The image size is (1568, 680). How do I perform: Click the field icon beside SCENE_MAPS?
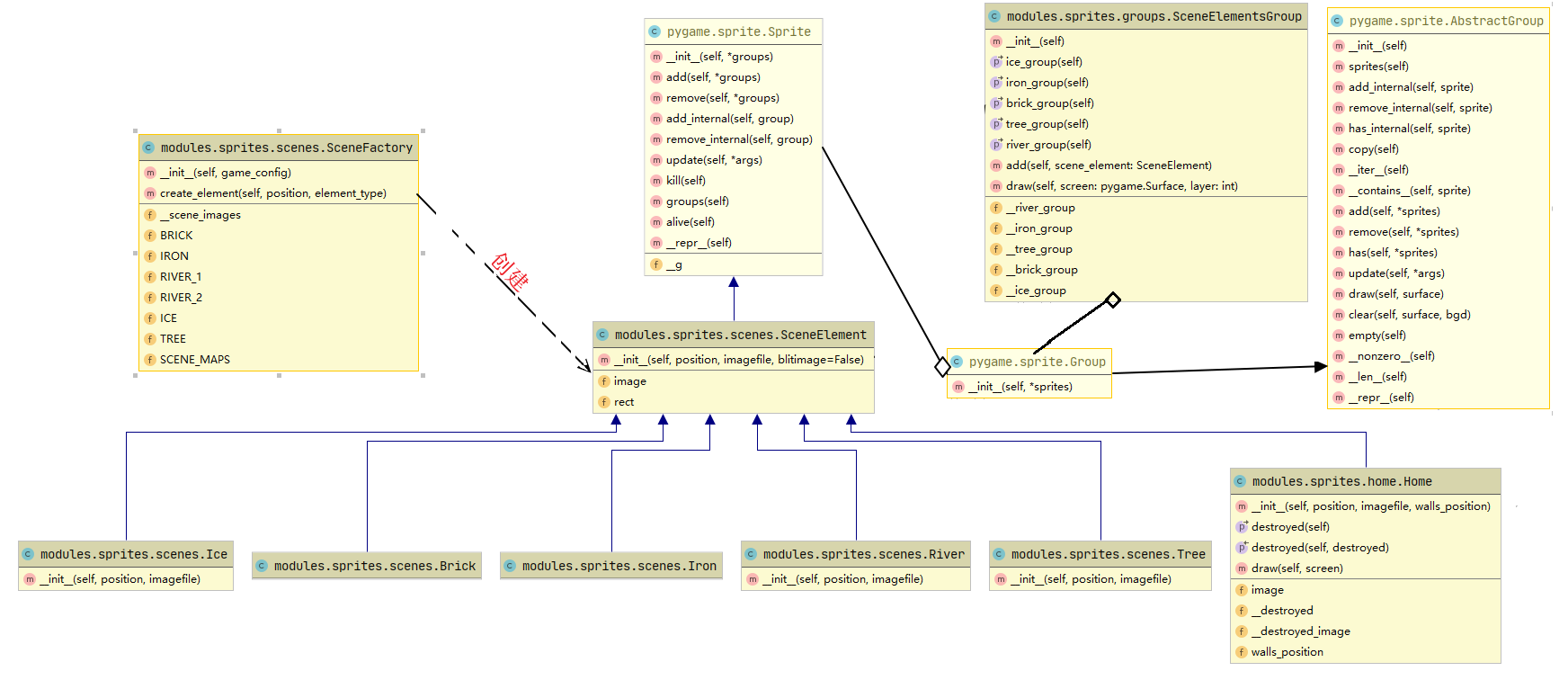point(150,360)
